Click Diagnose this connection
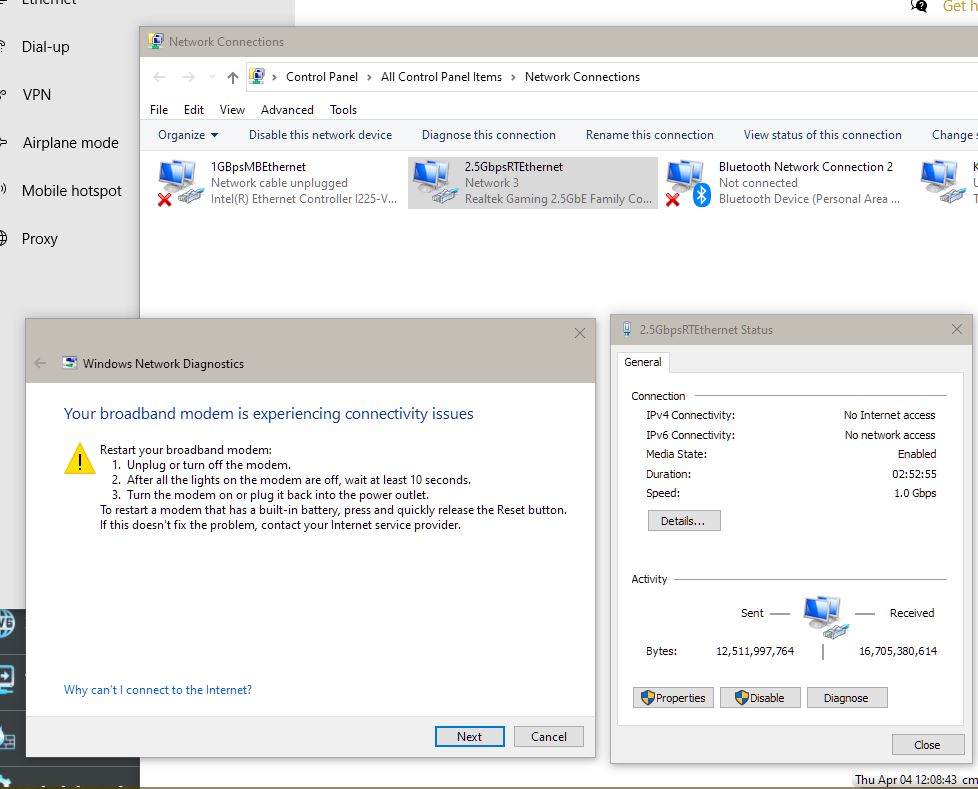978x789 pixels. [488, 135]
